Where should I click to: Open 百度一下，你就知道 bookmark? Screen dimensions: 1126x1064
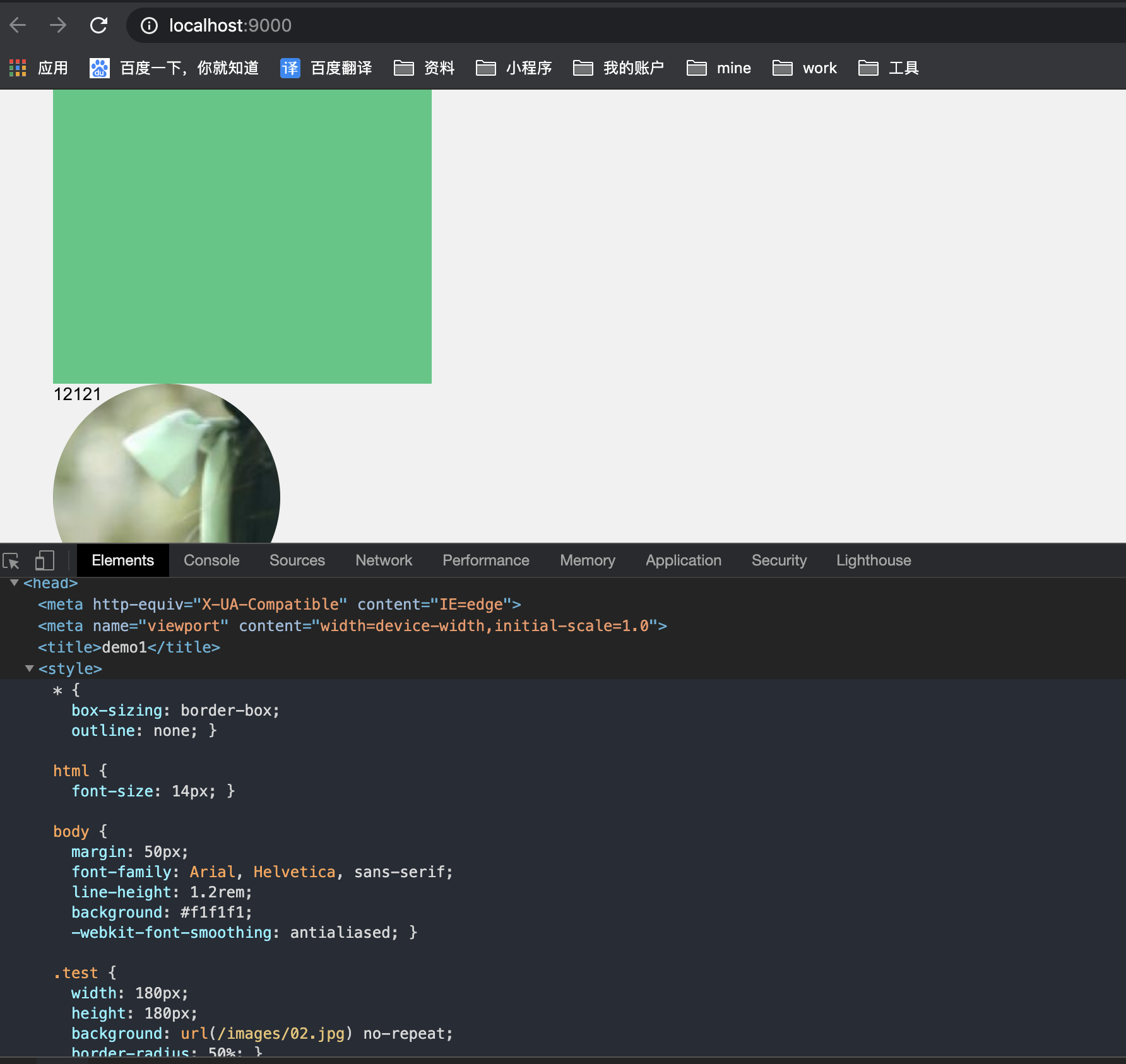tap(174, 68)
